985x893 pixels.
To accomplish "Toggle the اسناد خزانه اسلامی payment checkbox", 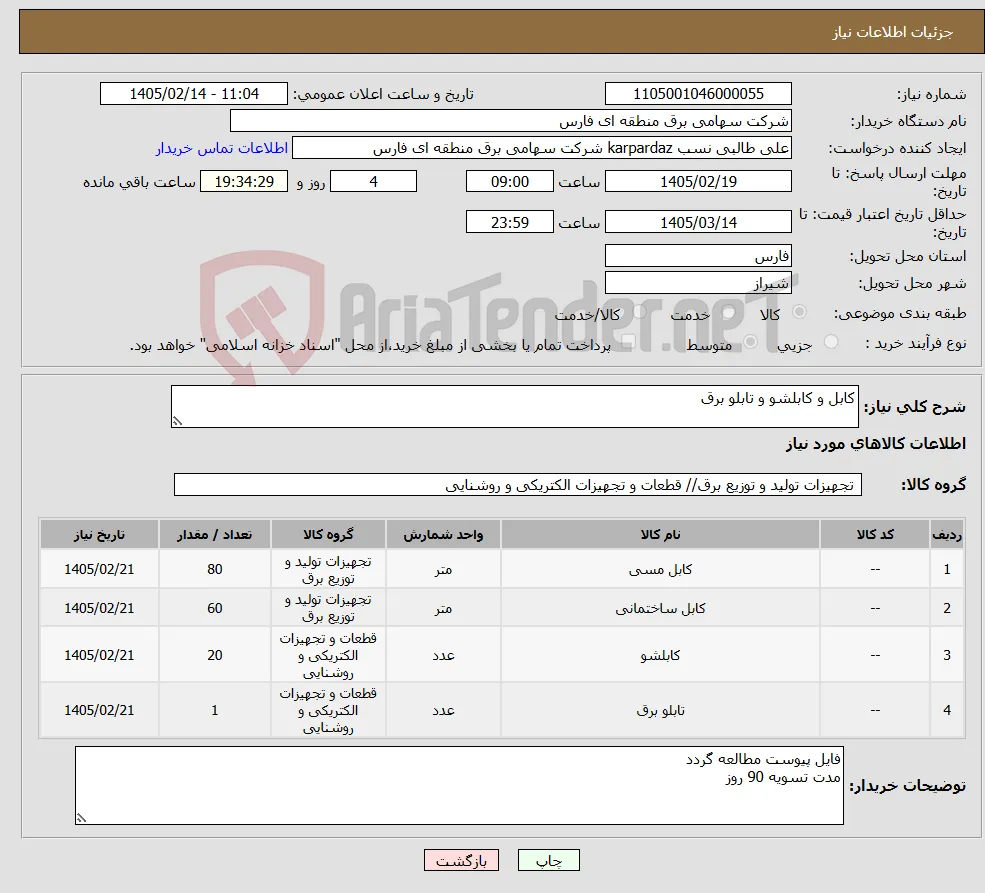I will click(628, 342).
